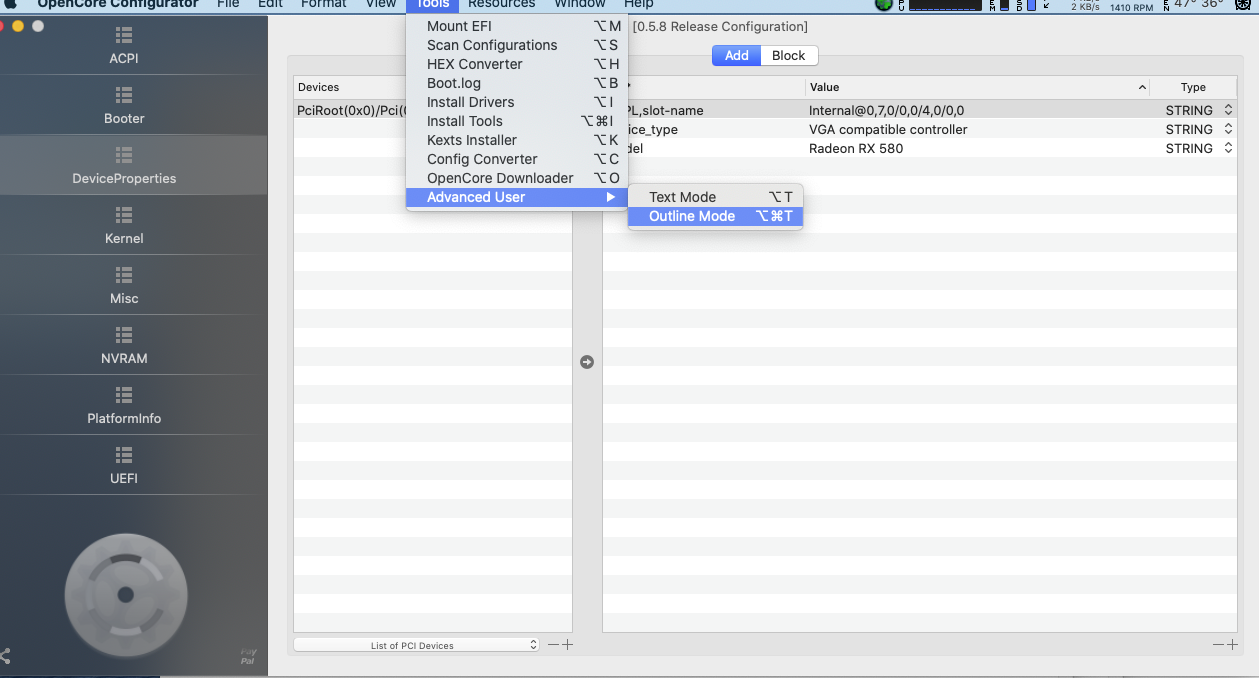
Task: Open the Edit menu
Action: tap(270, 4)
